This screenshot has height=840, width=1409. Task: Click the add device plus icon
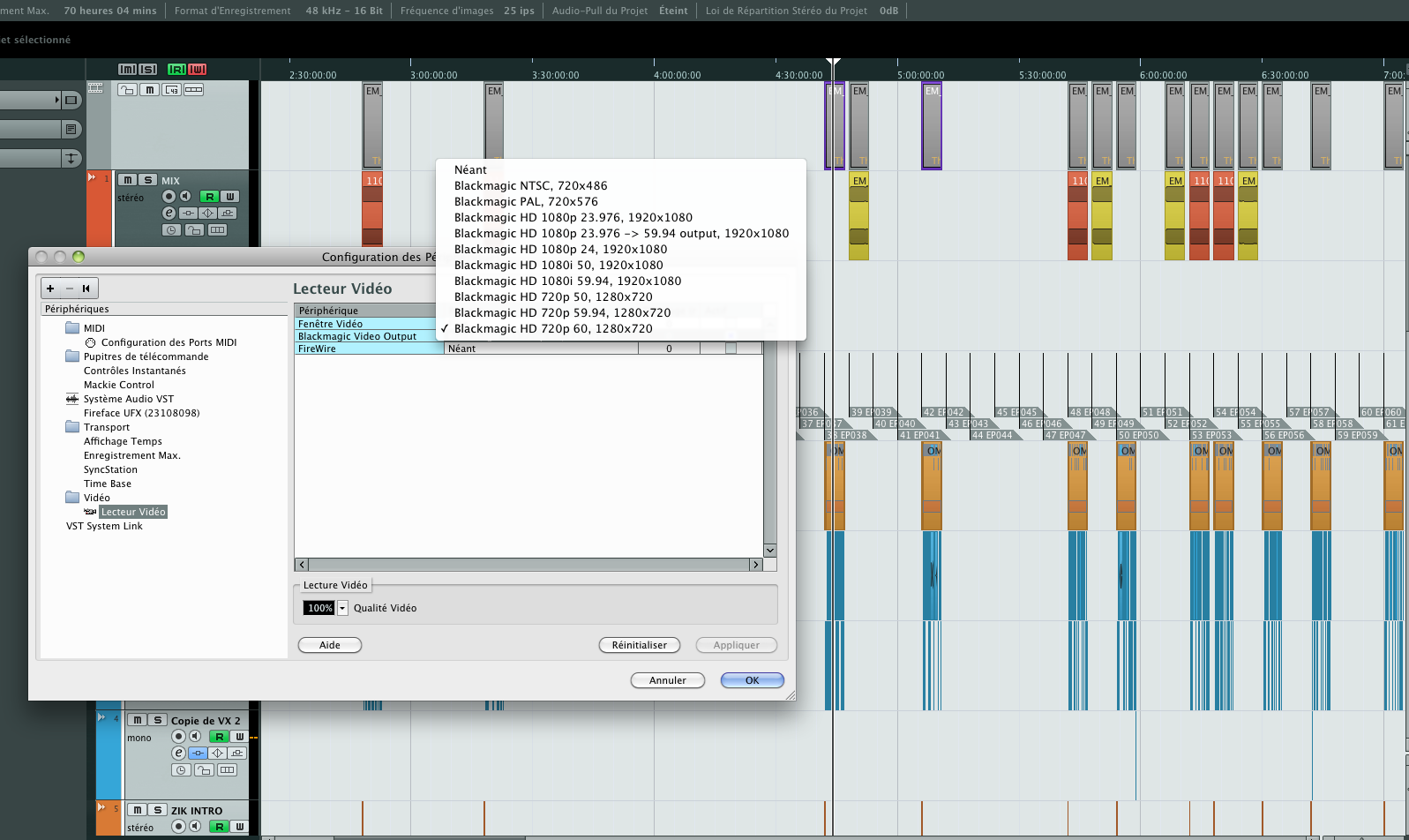pos(50,288)
